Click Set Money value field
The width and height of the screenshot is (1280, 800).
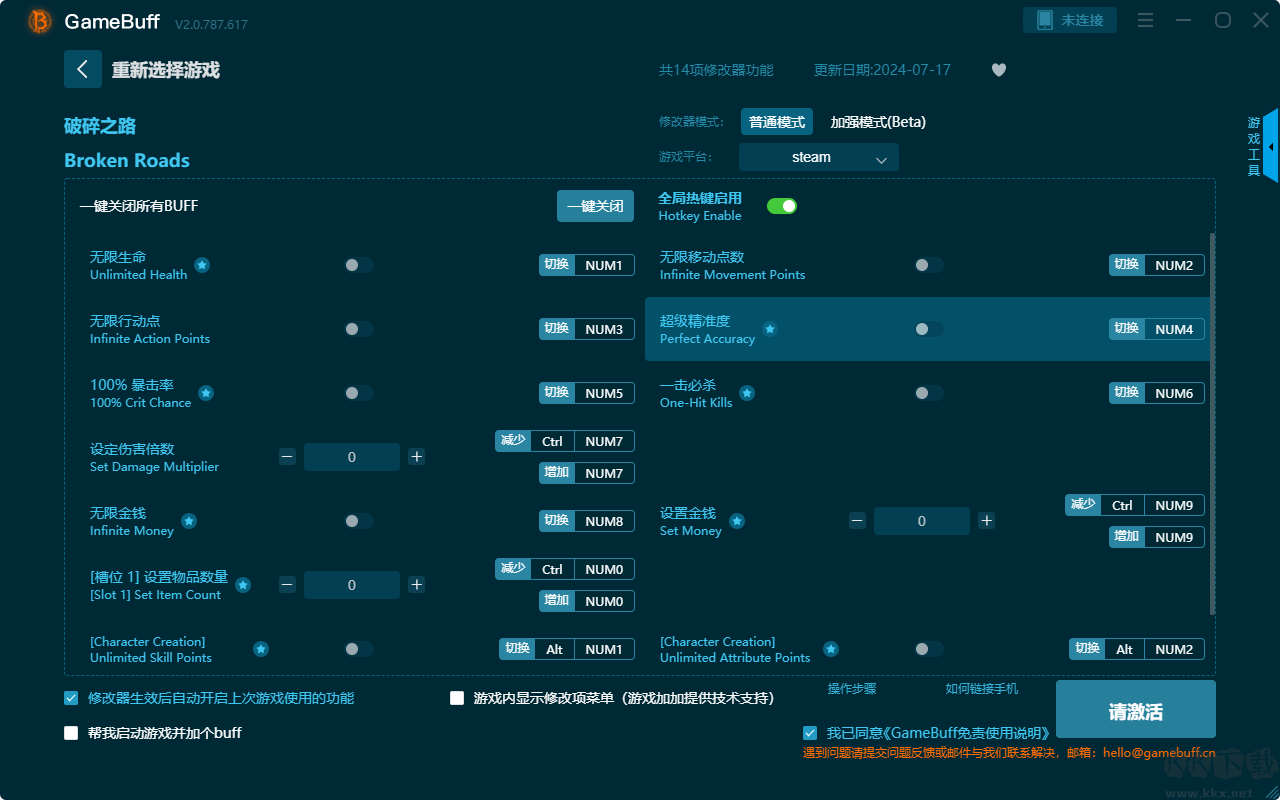pyautogui.click(x=922, y=521)
